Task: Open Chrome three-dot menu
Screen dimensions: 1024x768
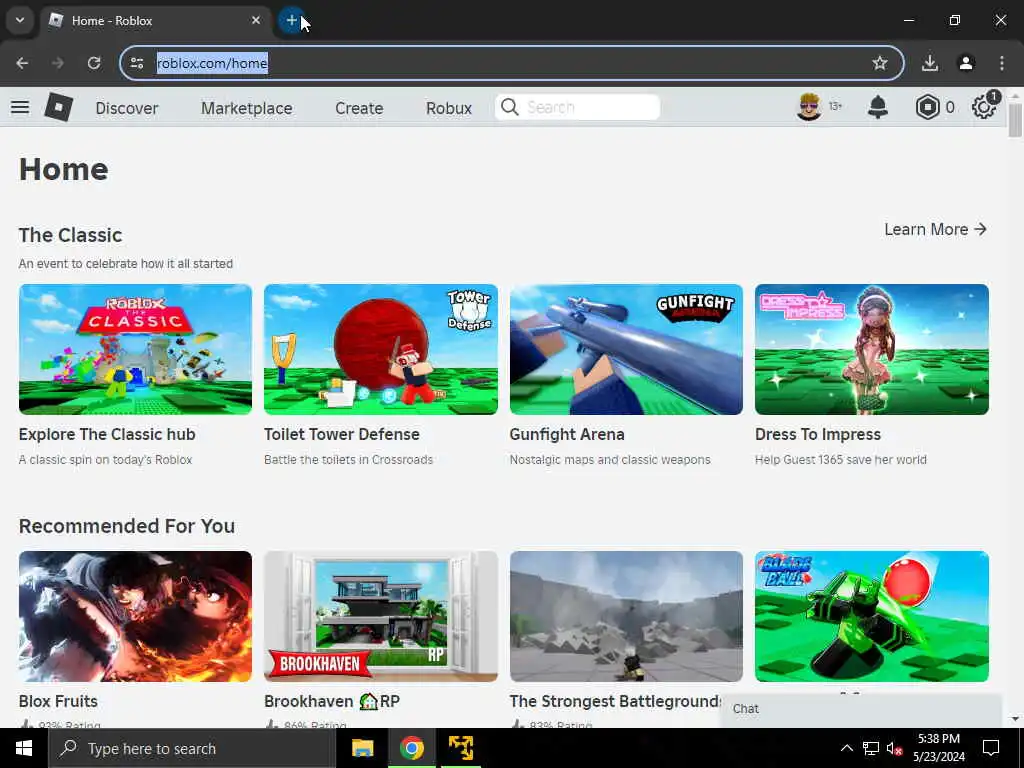Action: (x=1002, y=63)
